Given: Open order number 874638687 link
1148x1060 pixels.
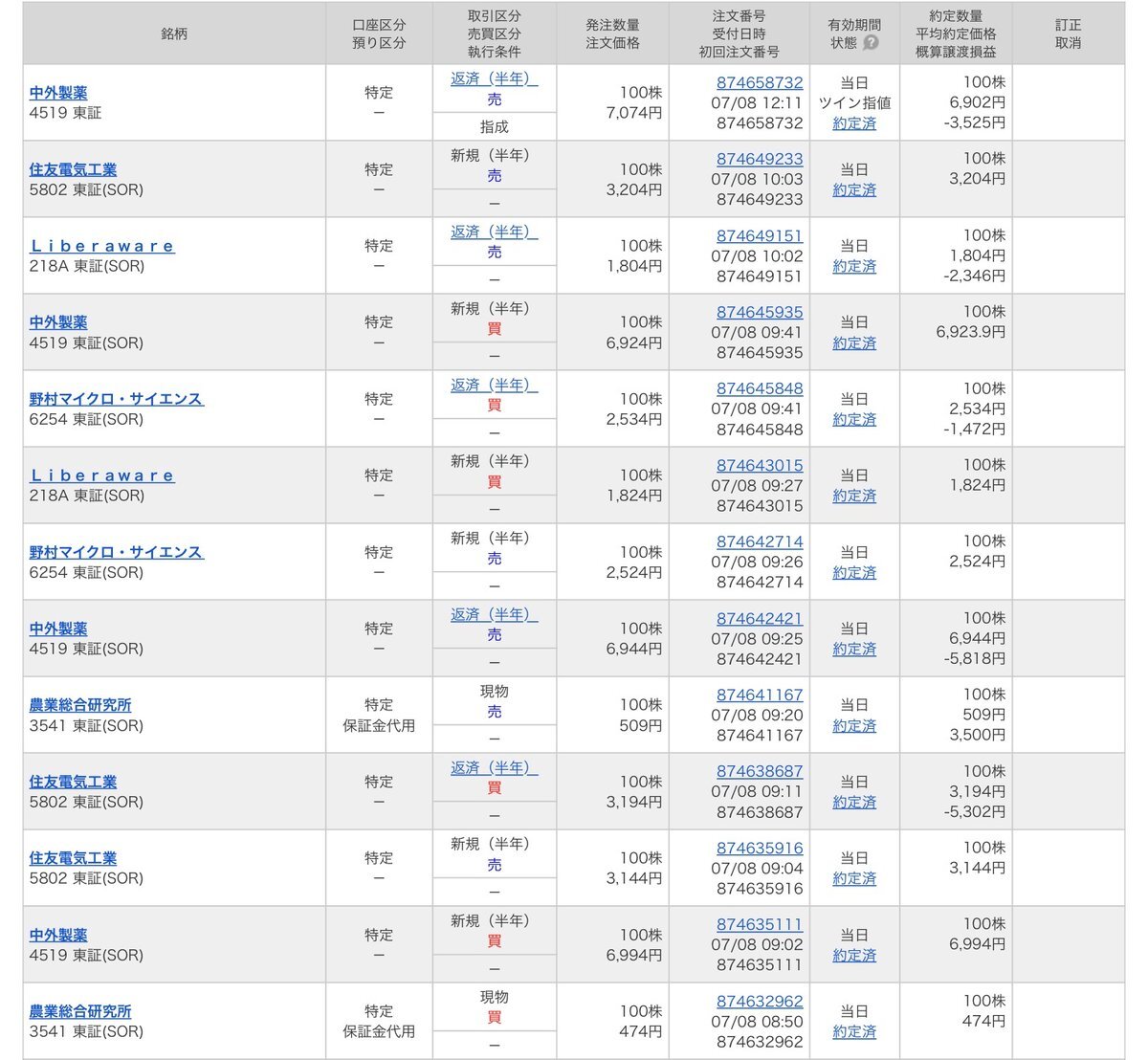Looking at the screenshot, I should 760,772.
